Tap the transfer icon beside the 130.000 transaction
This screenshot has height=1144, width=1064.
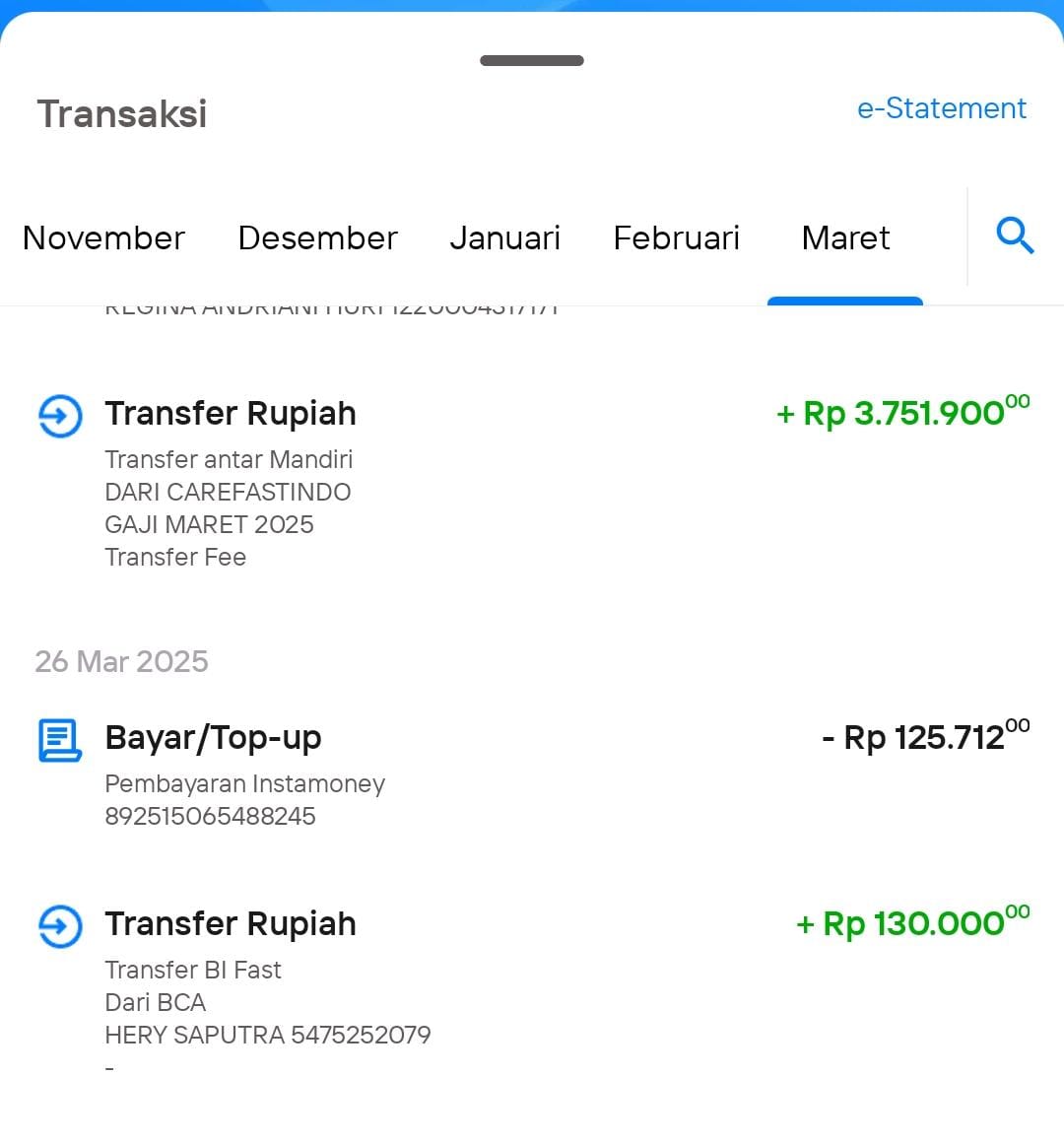60,926
